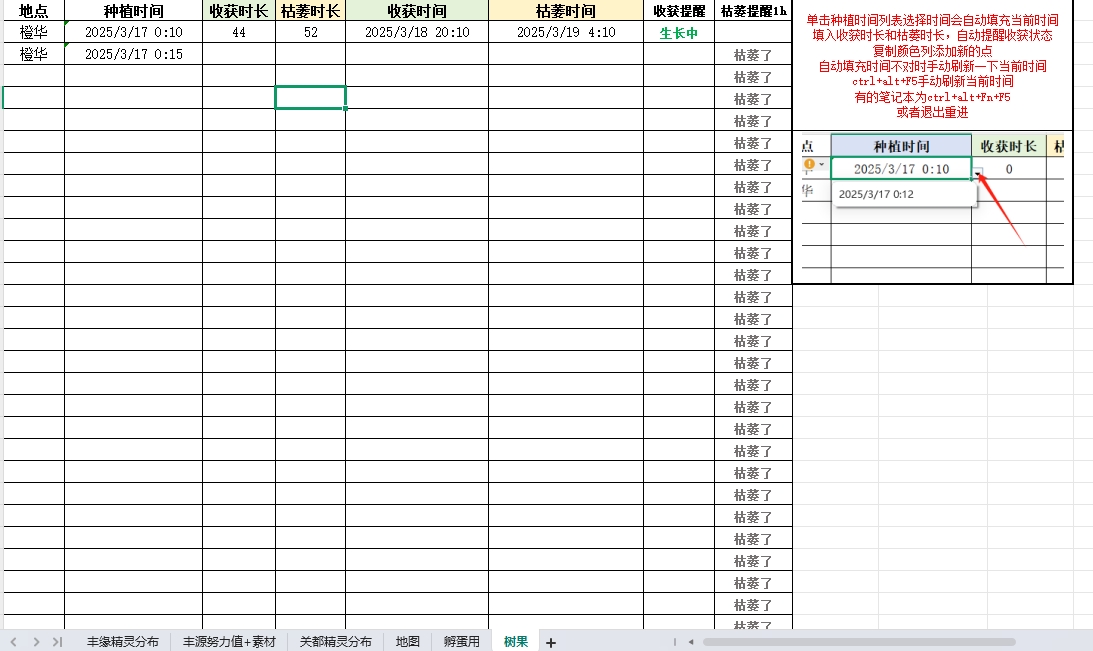Click the horizontal scrollbar thumb
Viewport: 1093px width, 651px height.
(858, 641)
